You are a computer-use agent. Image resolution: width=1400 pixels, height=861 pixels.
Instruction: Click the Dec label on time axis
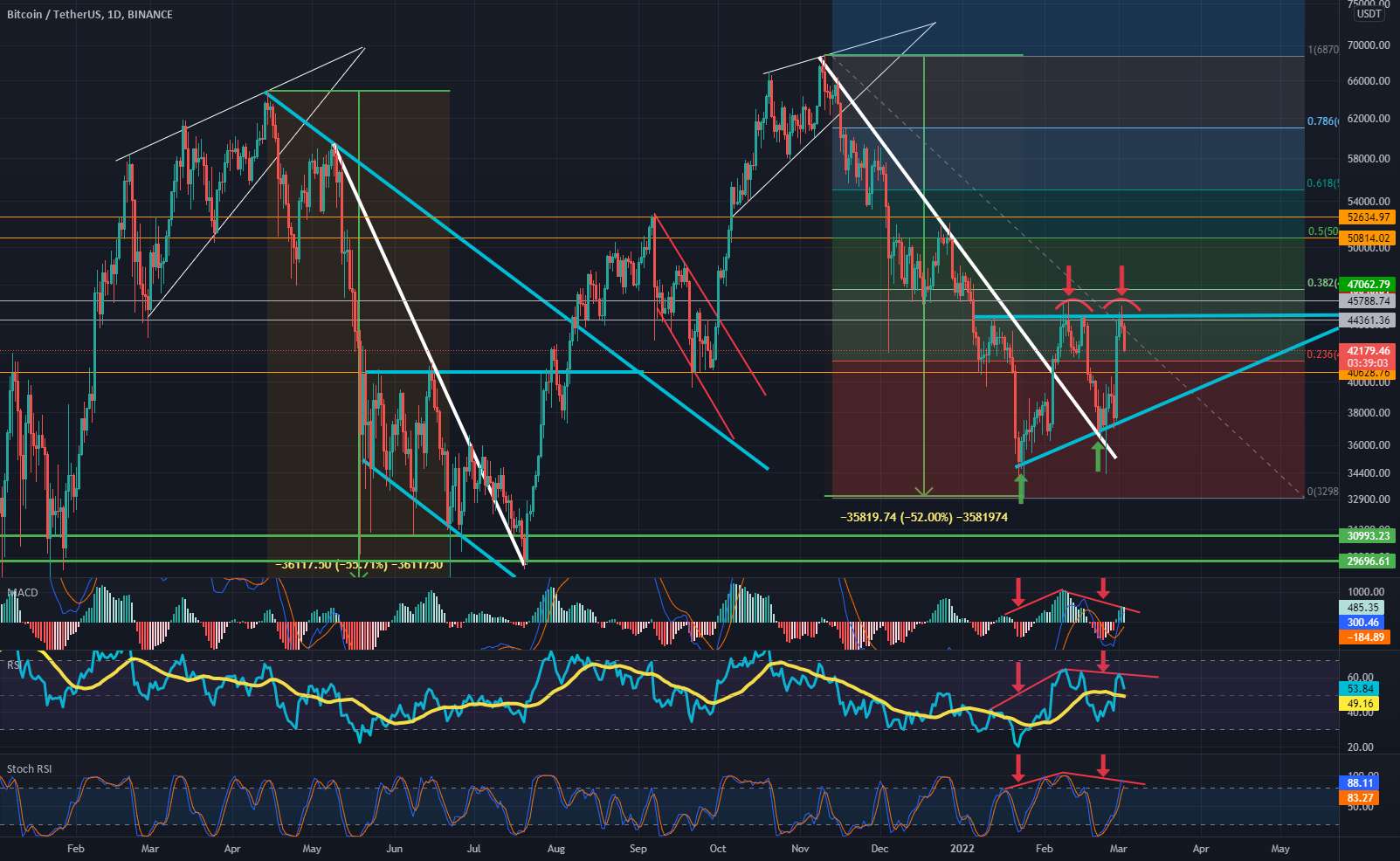click(879, 848)
